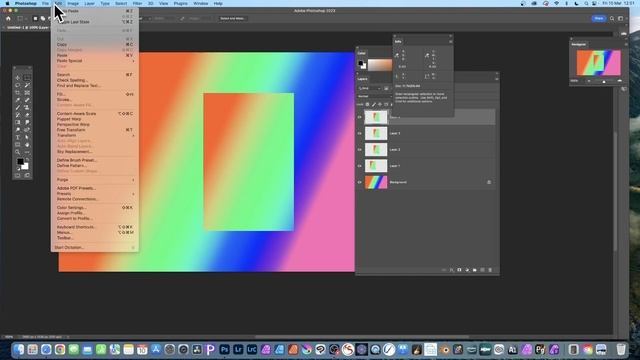Click the Home icon in options bar

pos(8,18)
